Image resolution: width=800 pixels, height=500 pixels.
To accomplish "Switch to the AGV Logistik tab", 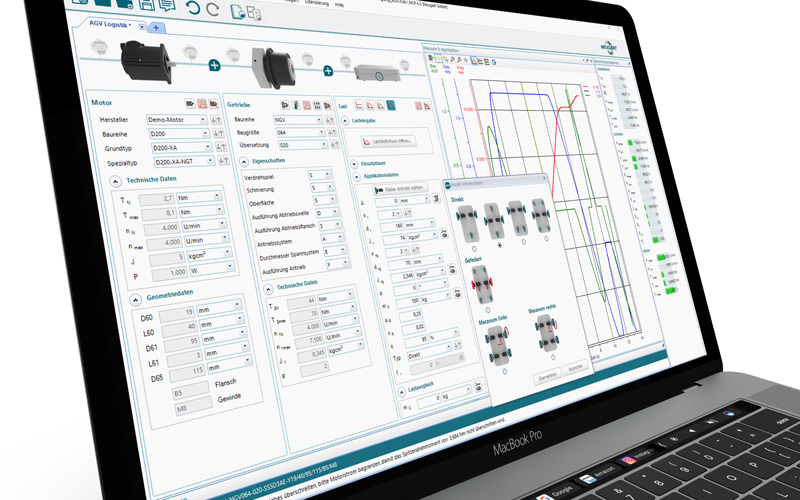I will coord(112,24).
